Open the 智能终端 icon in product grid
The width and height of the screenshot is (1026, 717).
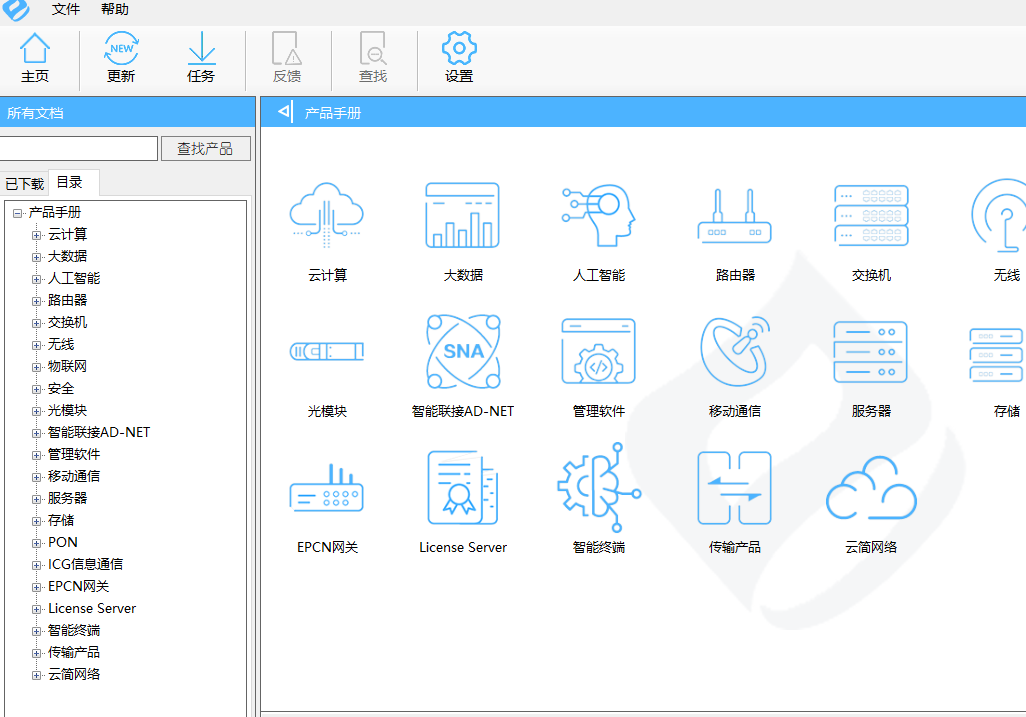(x=599, y=488)
